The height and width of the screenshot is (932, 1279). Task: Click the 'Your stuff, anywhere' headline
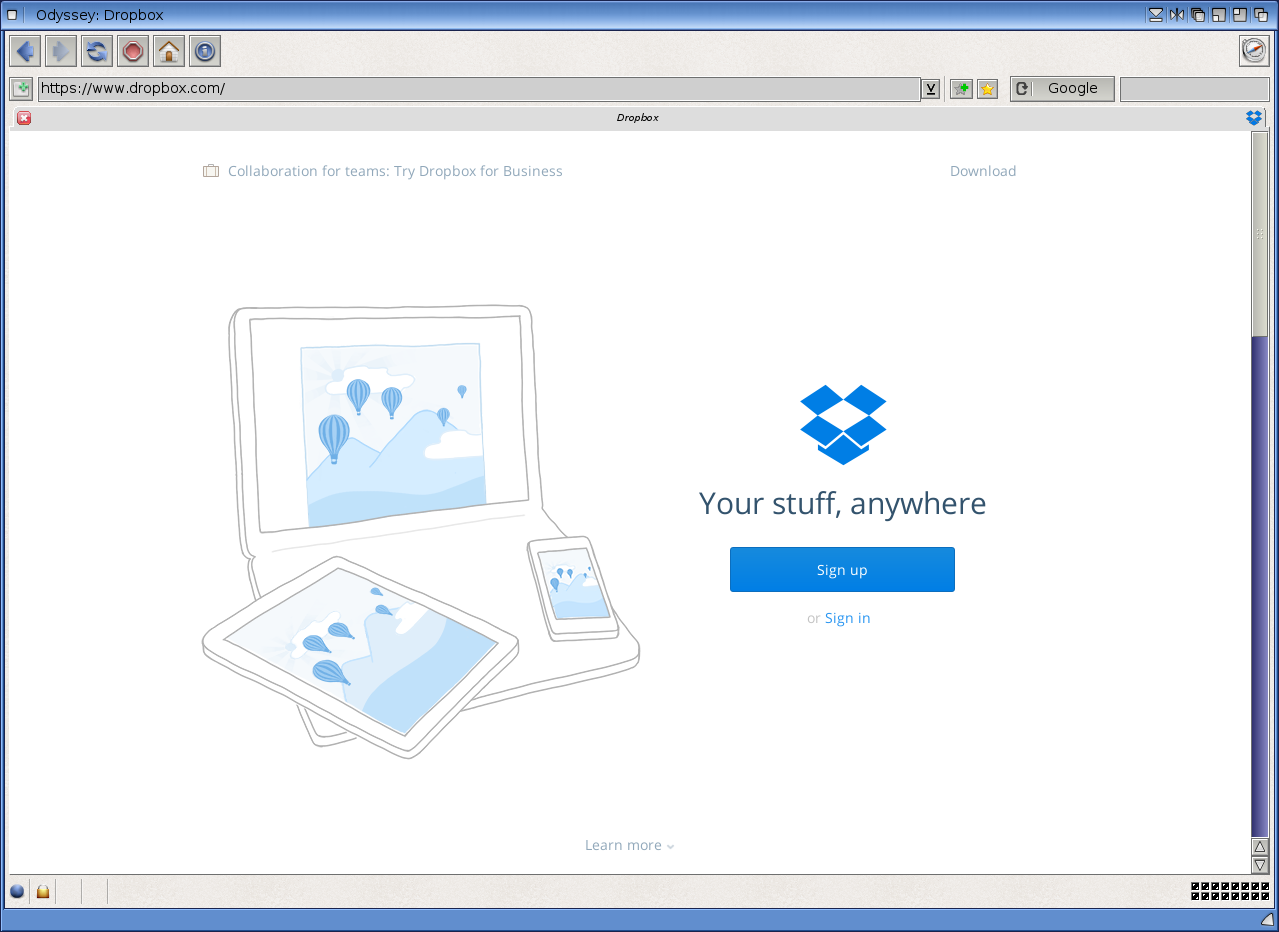[x=842, y=503]
